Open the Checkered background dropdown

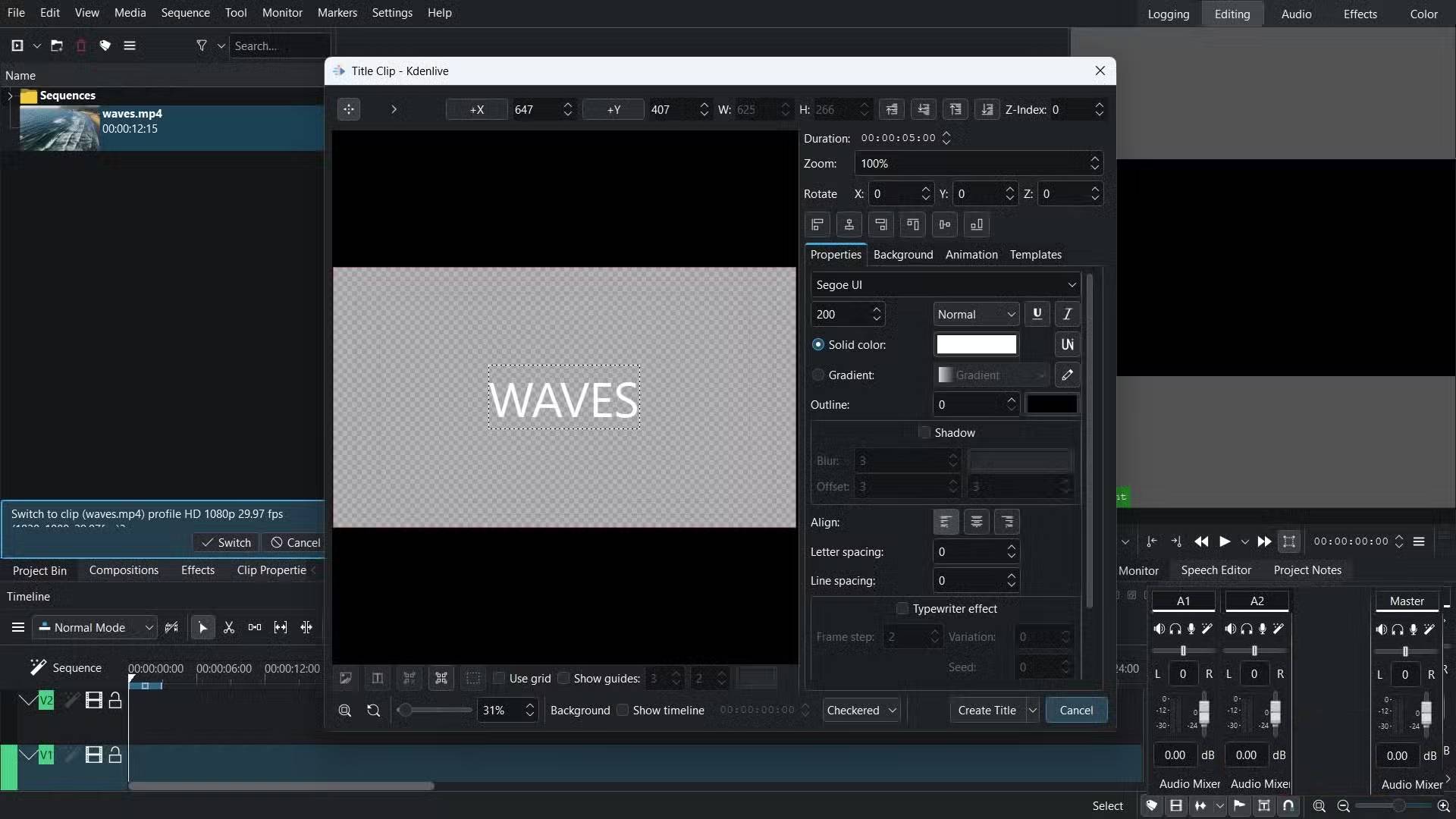click(861, 711)
